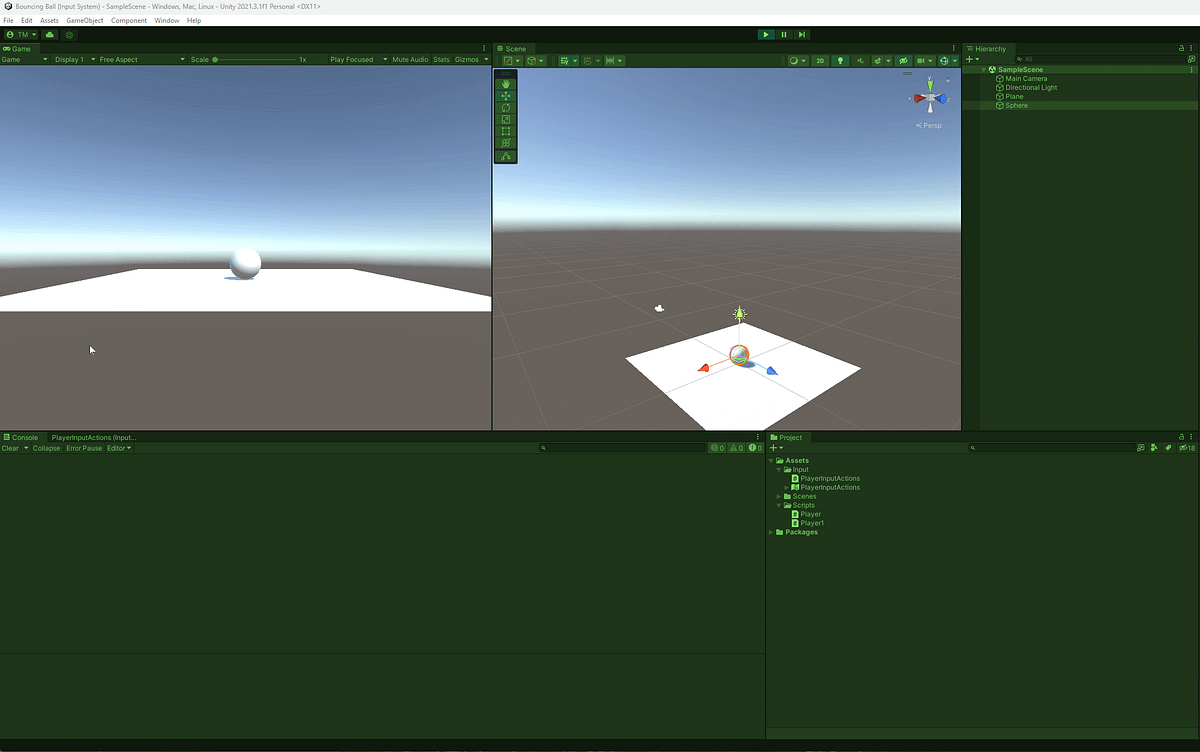Viewport: 1200px width, 752px height.
Task: Select the Hand tool in Scene toolbar
Action: coord(506,85)
